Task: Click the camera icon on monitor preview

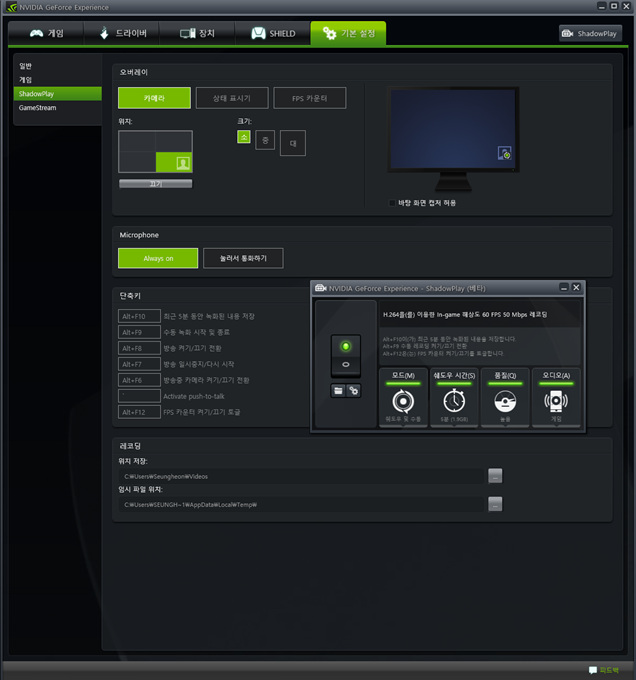Action: click(x=505, y=155)
